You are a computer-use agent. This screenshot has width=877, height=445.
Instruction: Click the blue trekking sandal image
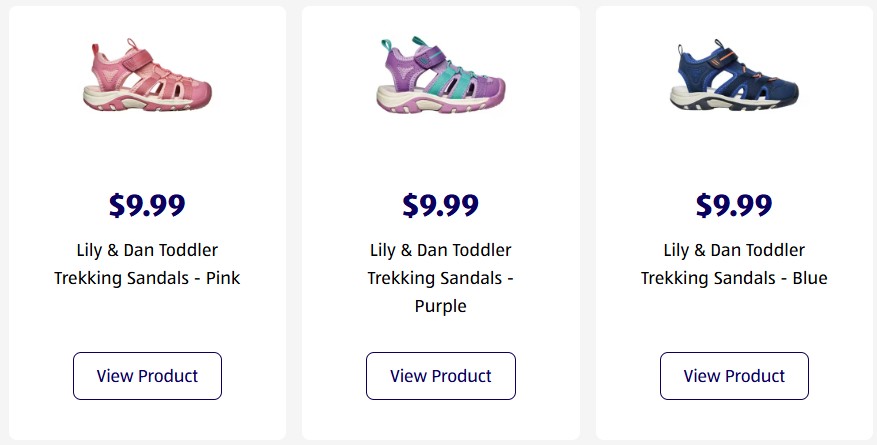click(x=734, y=76)
